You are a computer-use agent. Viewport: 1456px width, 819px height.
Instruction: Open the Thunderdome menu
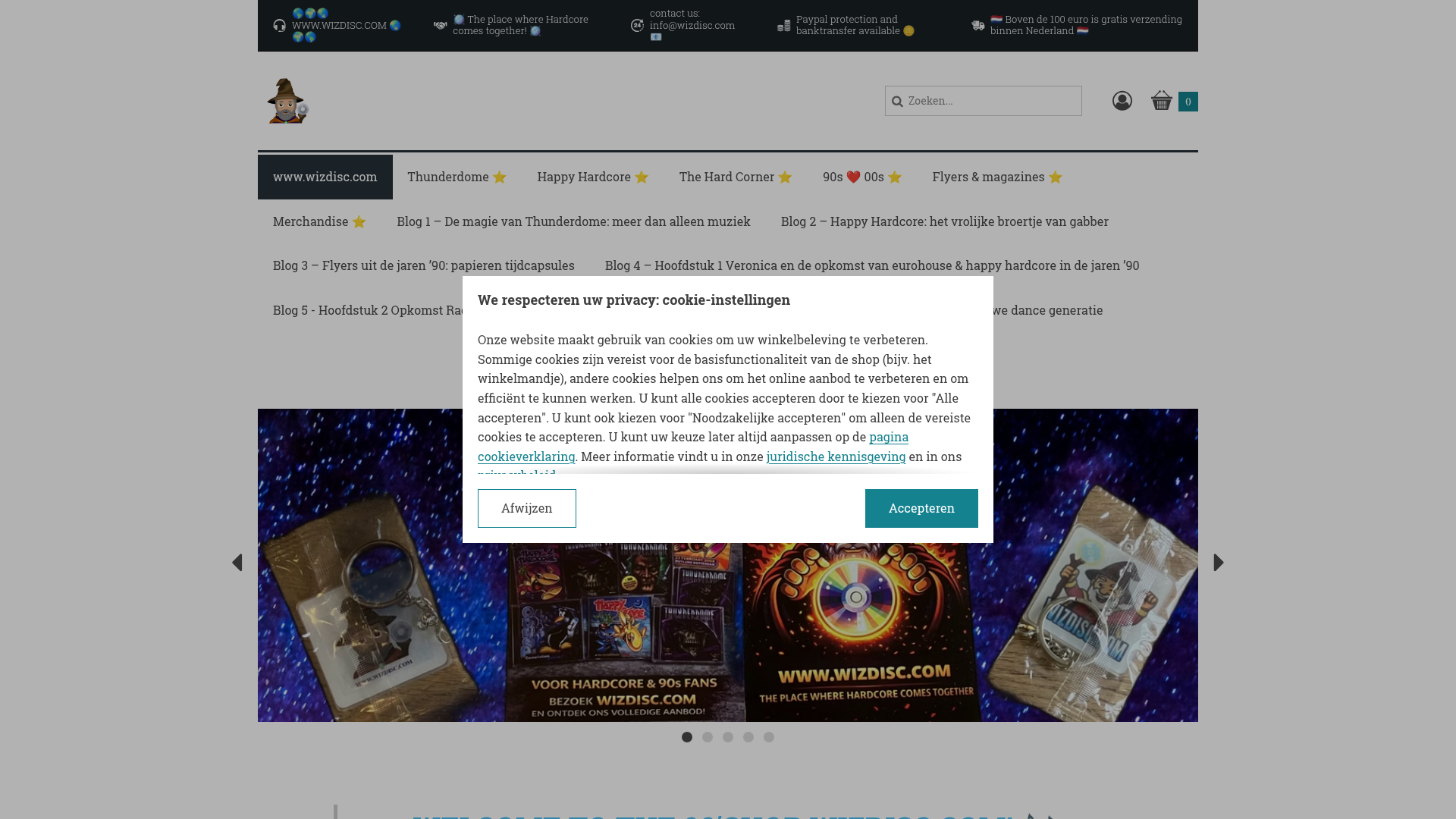click(457, 177)
